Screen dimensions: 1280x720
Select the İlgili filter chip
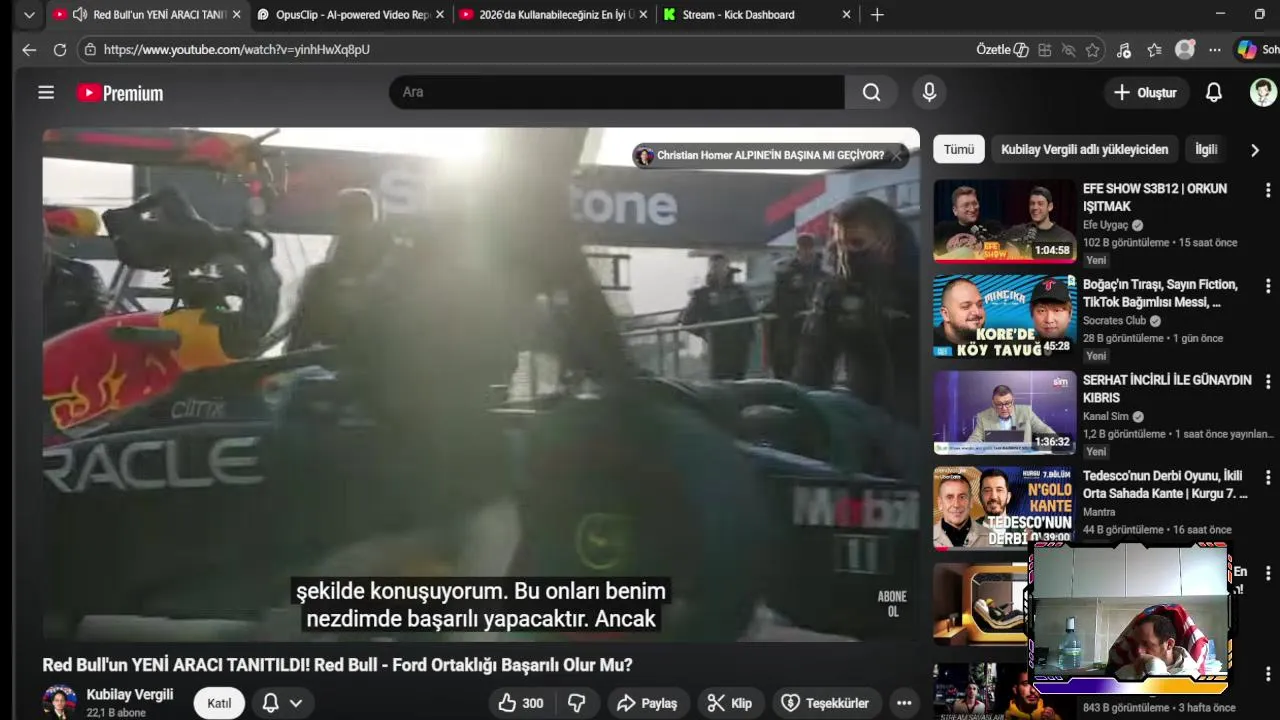coord(1206,149)
